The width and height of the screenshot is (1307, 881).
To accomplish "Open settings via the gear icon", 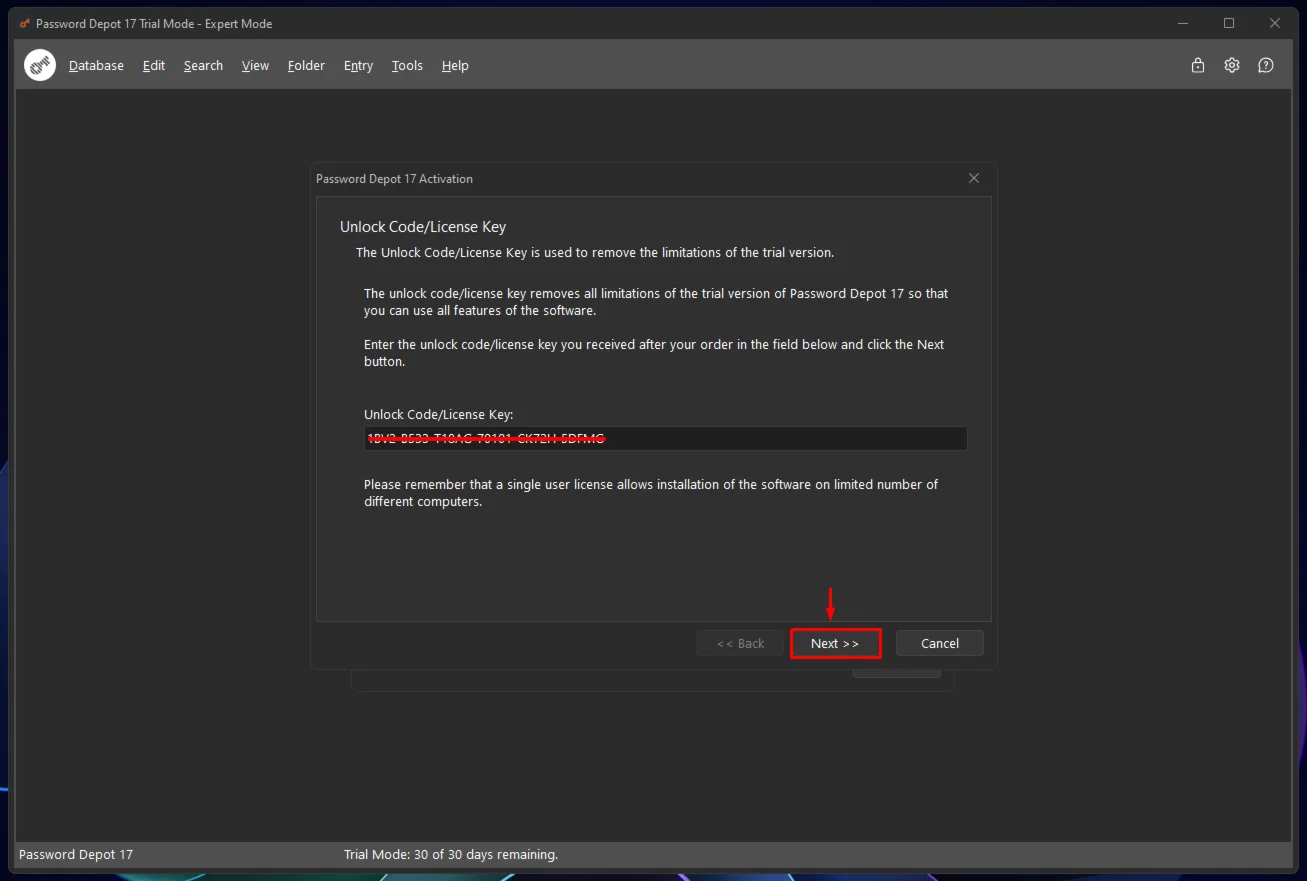I will click(1232, 65).
